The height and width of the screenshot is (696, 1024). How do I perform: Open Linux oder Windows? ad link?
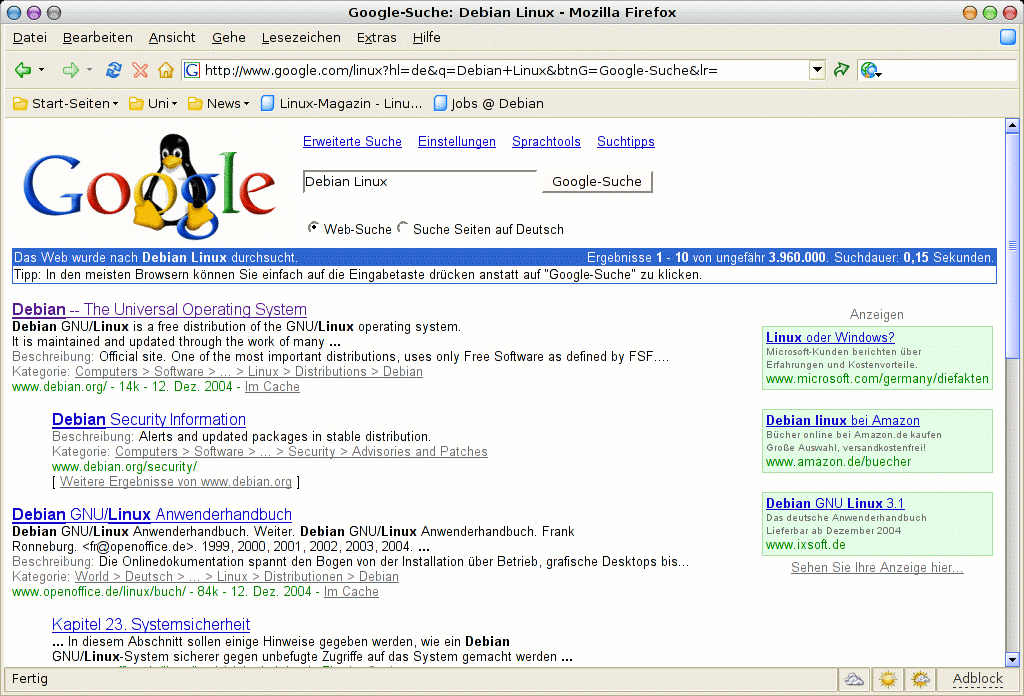pyautogui.click(x=830, y=338)
